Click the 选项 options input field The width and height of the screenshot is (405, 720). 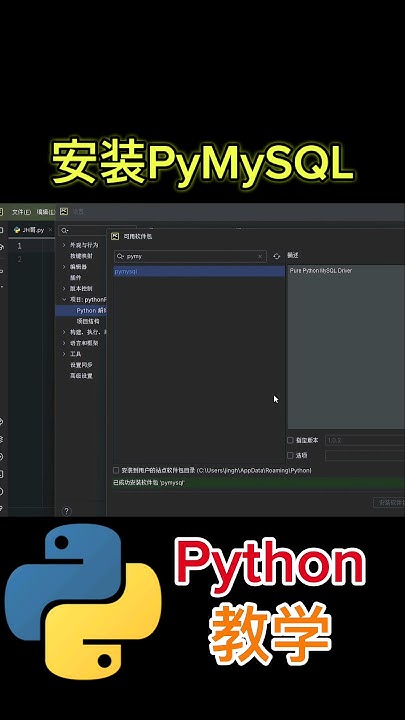365,456
